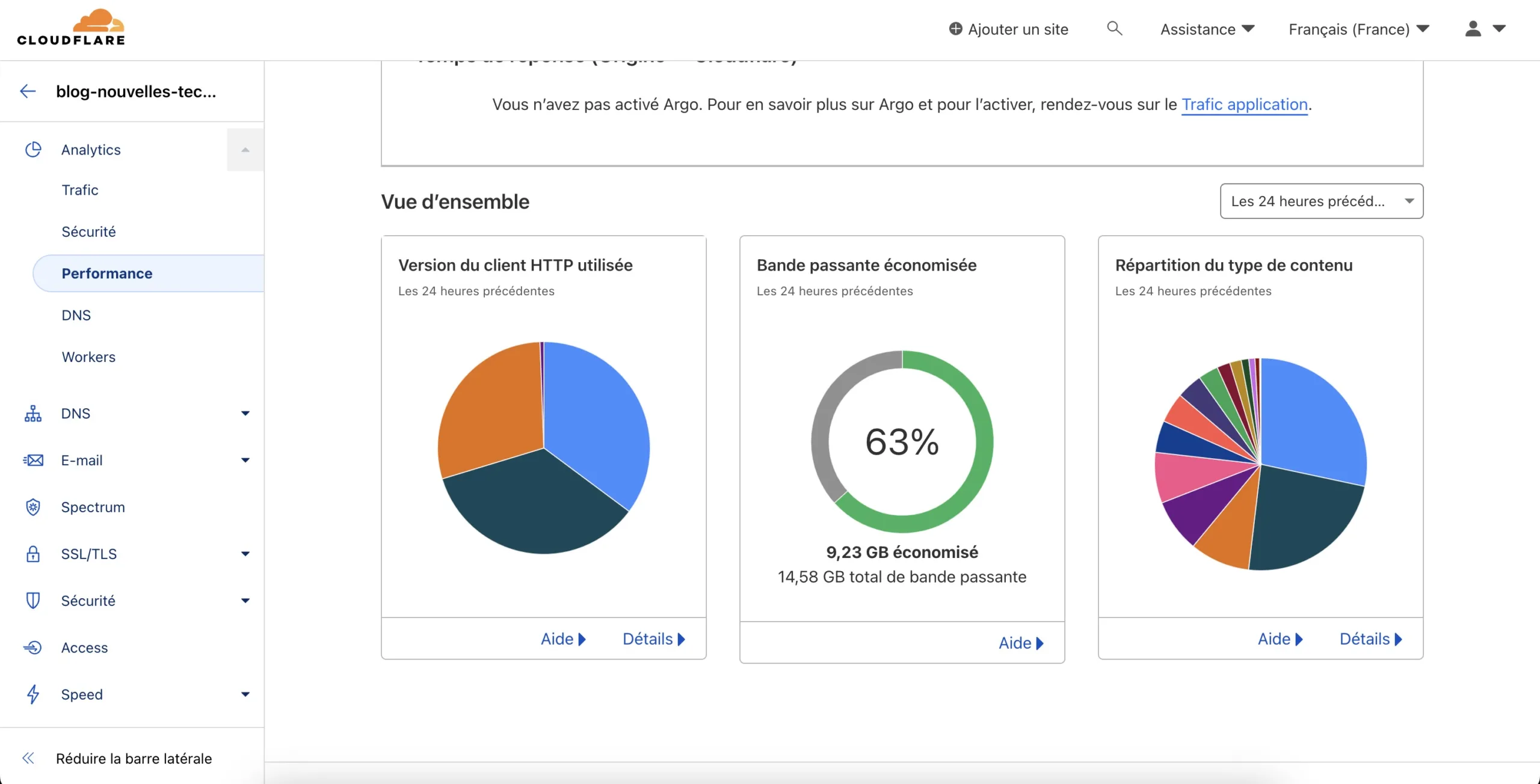Click Aide on the HTTP client version card
1540x784 pixels.
coord(563,639)
